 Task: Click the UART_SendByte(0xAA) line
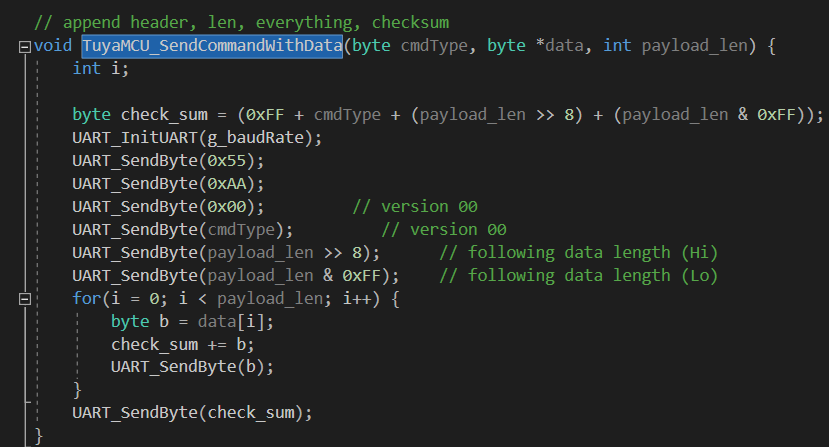168,184
